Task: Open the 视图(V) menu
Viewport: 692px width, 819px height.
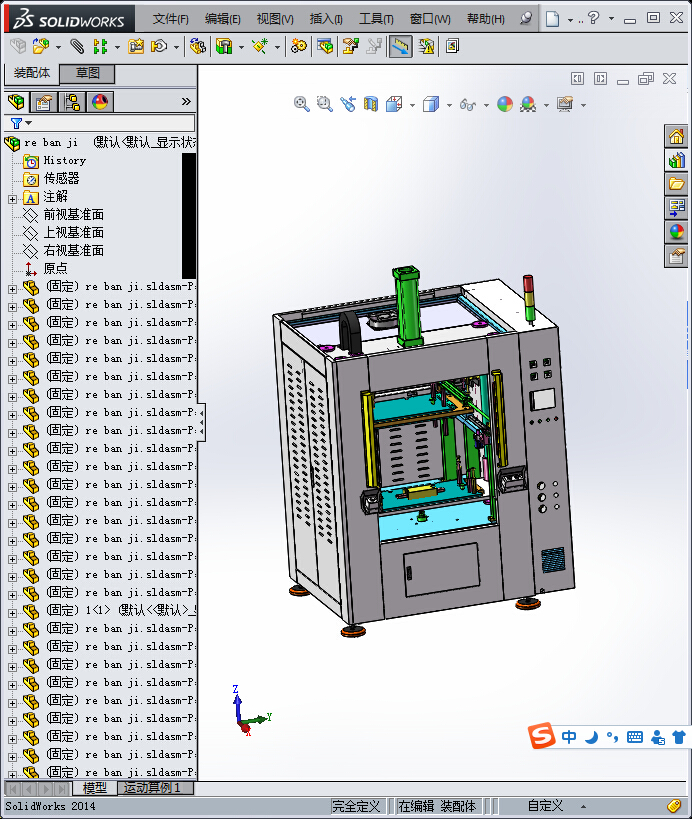Action: [275, 19]
